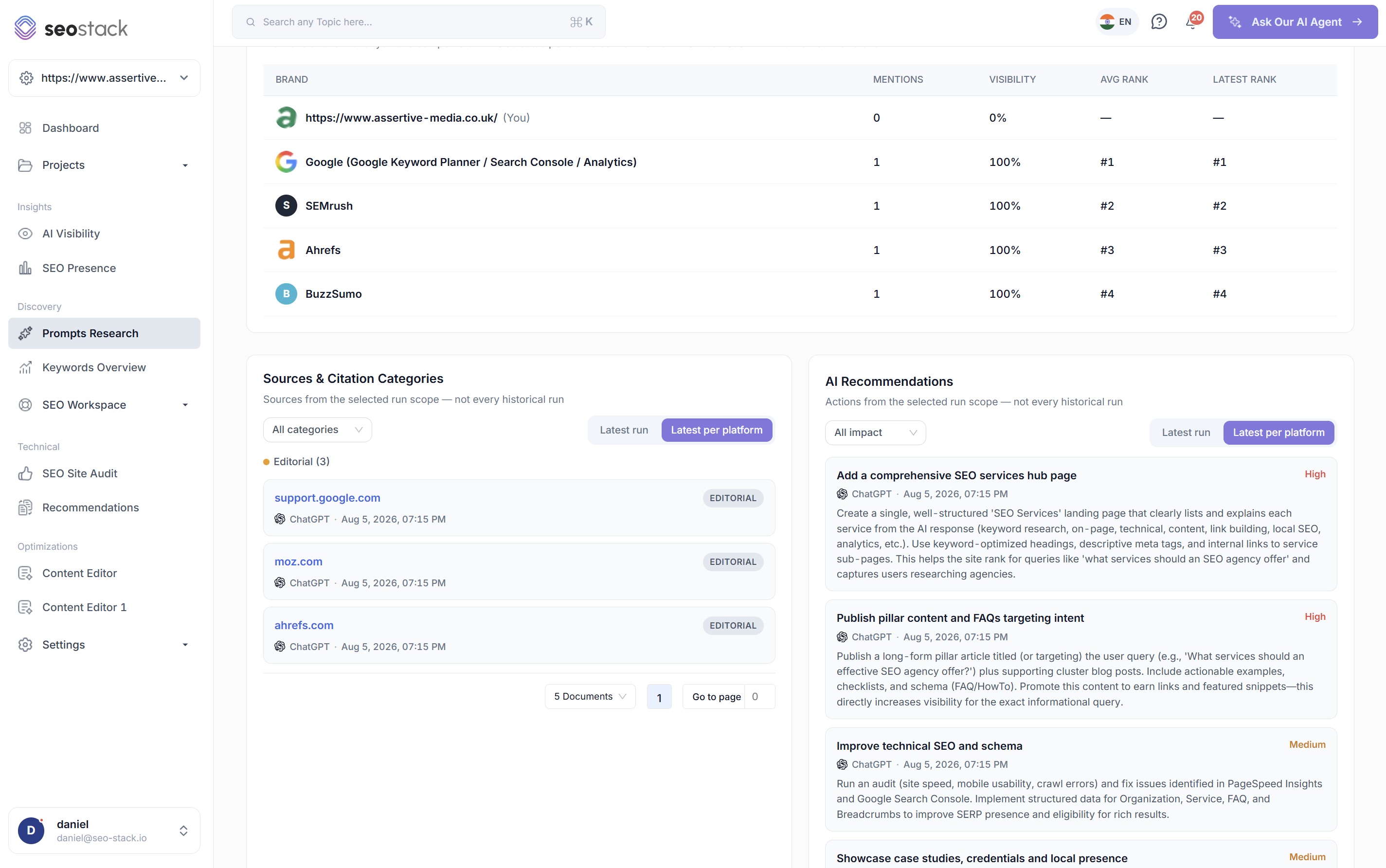This screenshot has height=868, width=1386.
Task: Click the Recommendations document icon
Action: [x=25, y=507]
